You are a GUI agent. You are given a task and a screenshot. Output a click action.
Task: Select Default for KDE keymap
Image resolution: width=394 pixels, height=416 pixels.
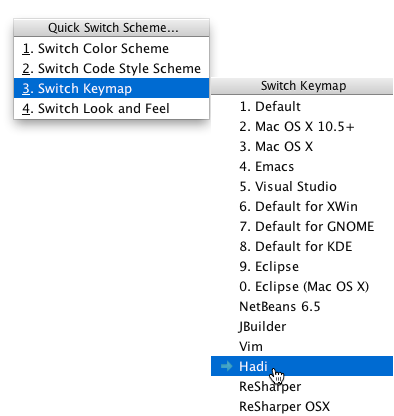(x=302, y=247)
